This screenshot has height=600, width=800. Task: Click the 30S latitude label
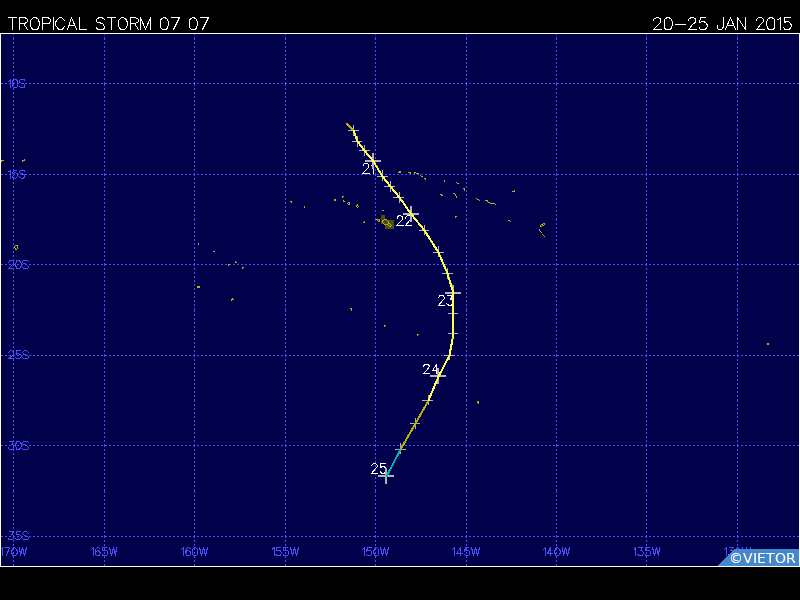click(16, 445)
